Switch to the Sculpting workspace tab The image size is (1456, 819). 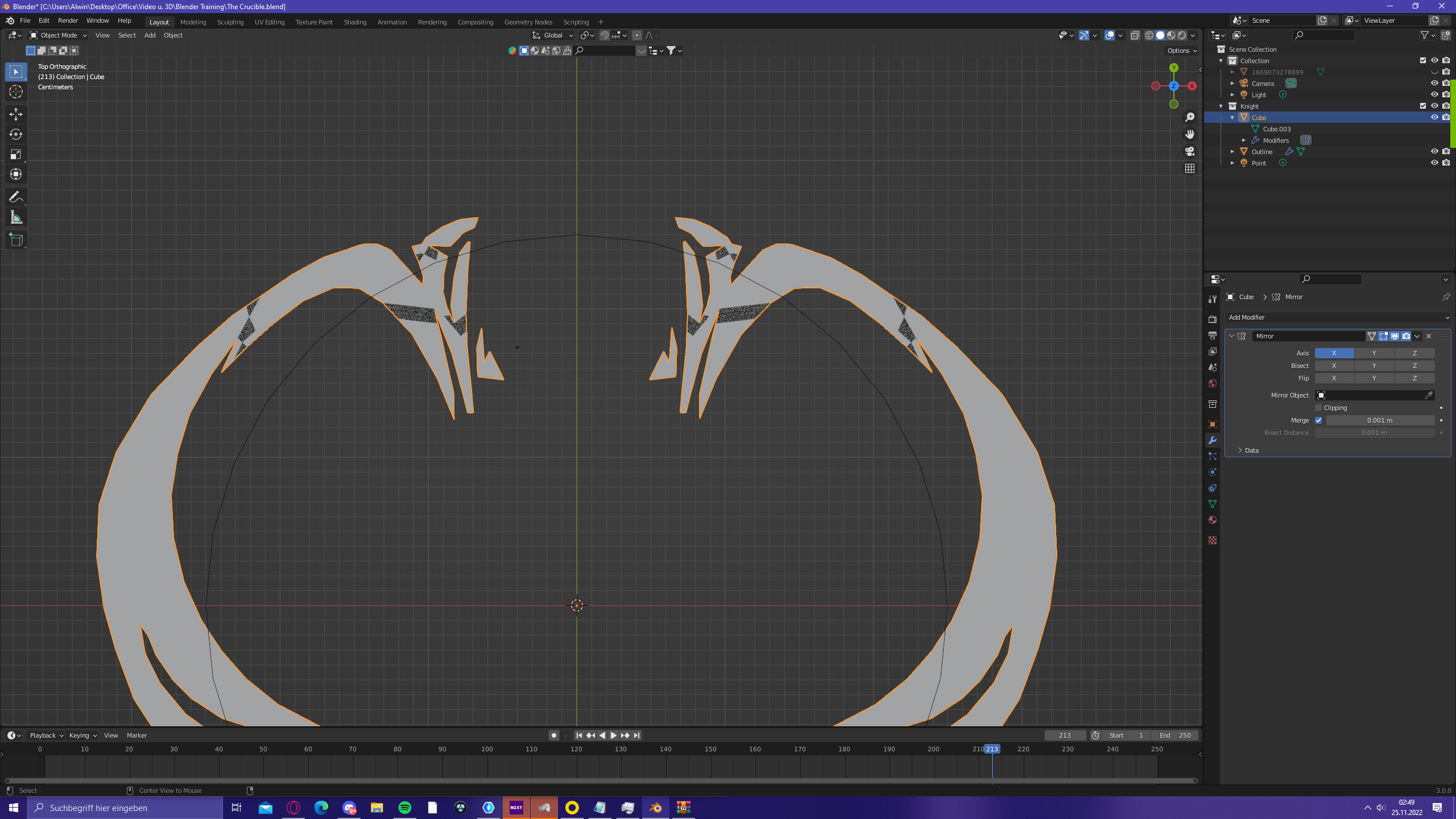[230, 22]
